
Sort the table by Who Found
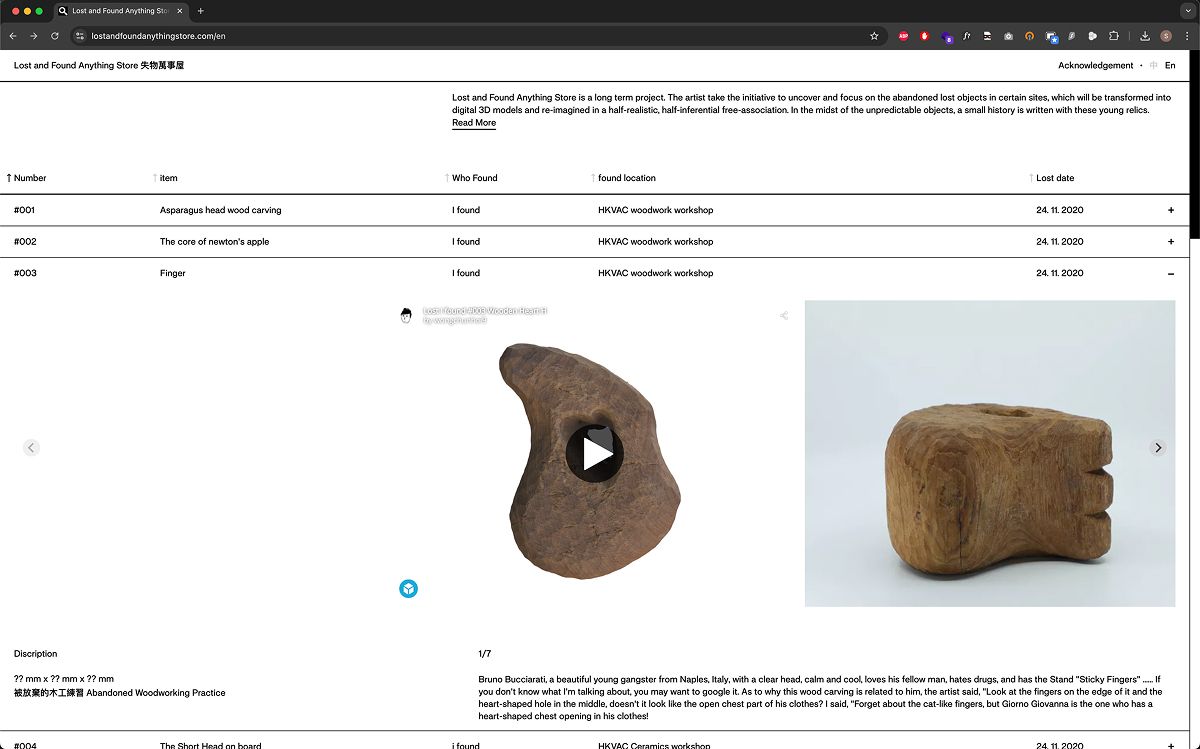pos(471,178)
